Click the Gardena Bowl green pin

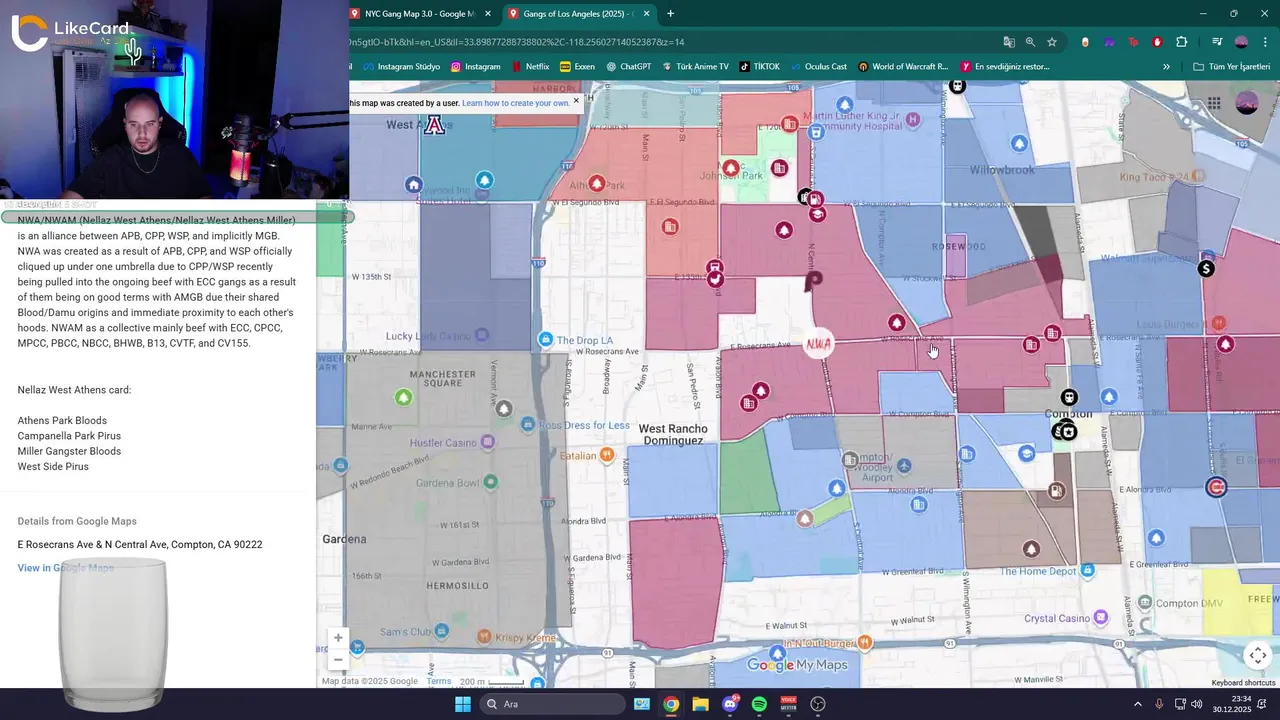pos(490,482)
